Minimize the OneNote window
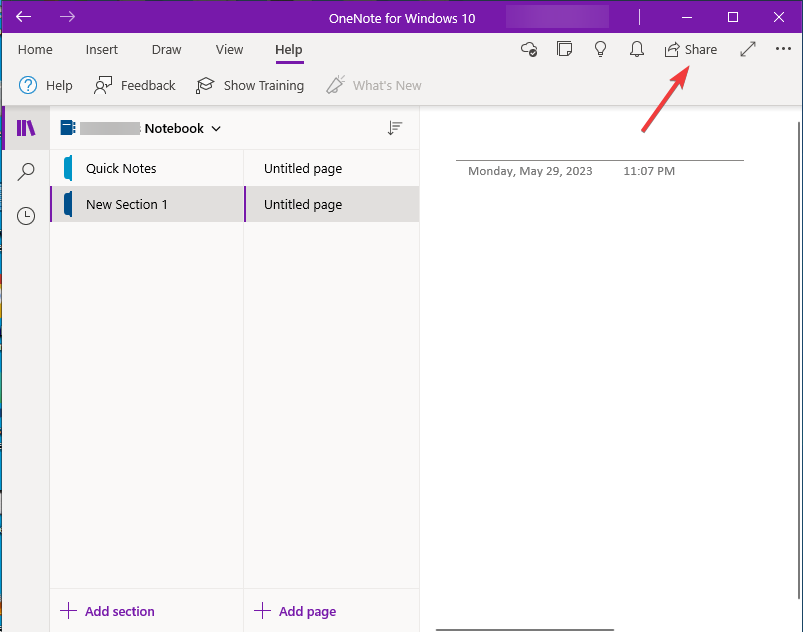The height and width of the screenshot is (632, 803). coord(687,17)
